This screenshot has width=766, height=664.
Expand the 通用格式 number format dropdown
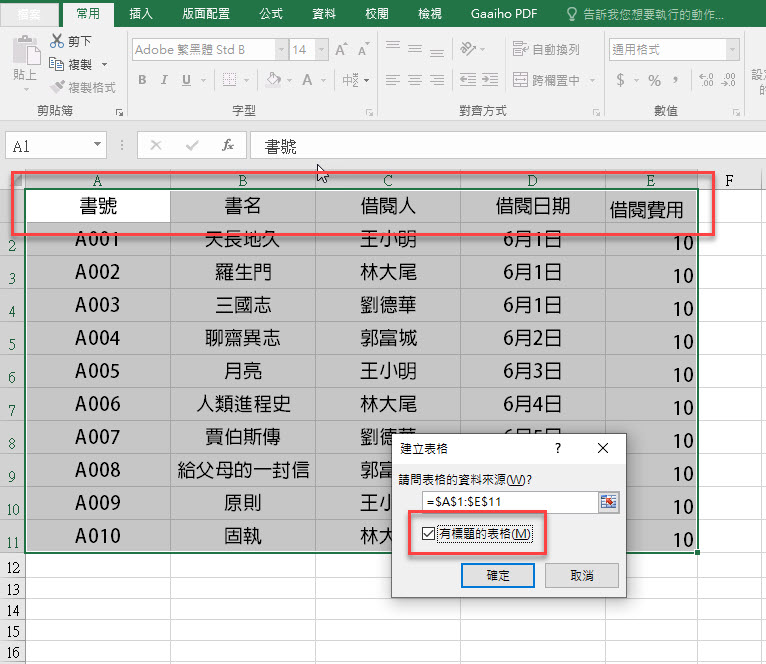pyautogui.click(x=732, y=49)
